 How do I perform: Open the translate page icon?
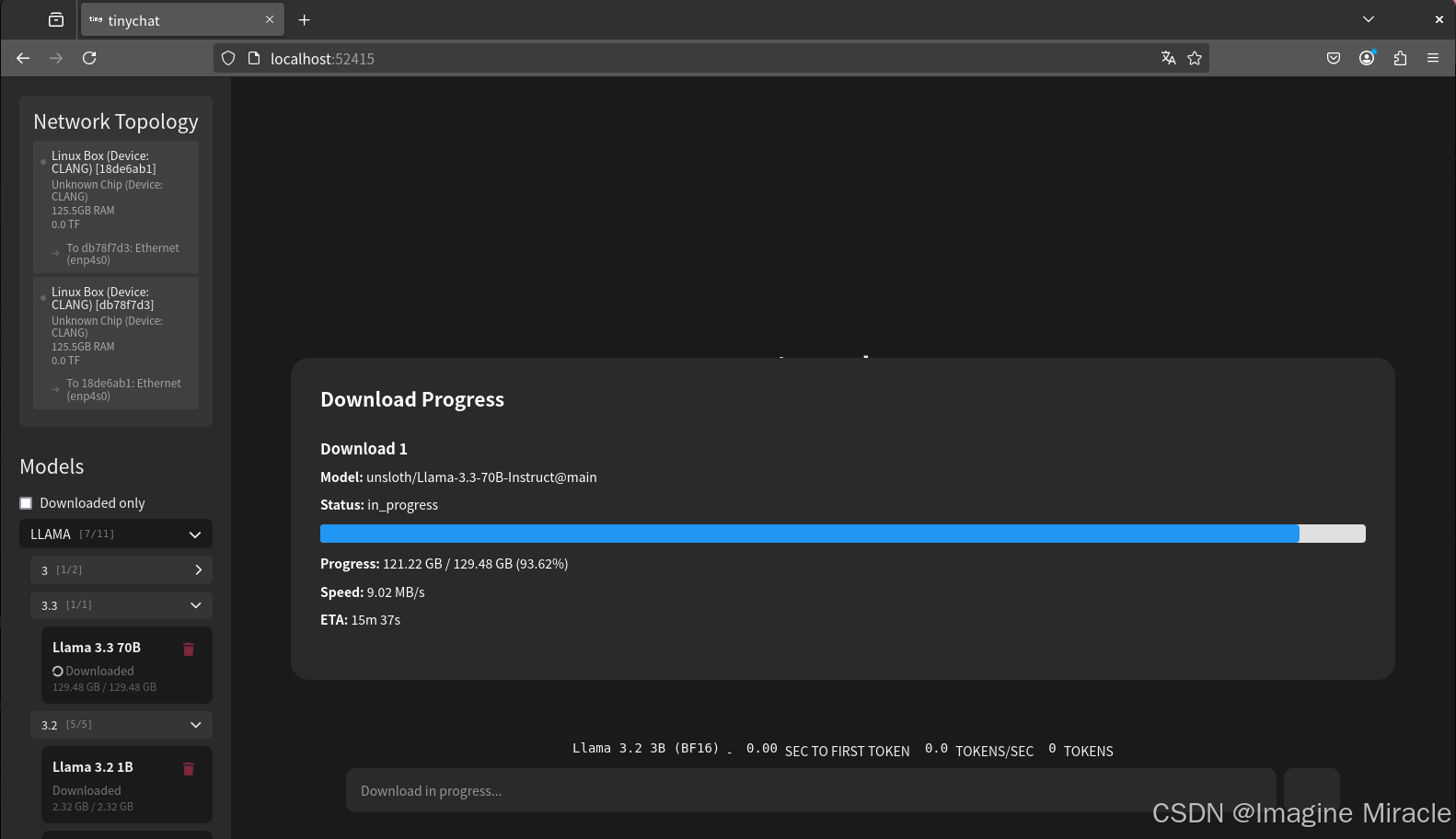tap(1168, 58)
